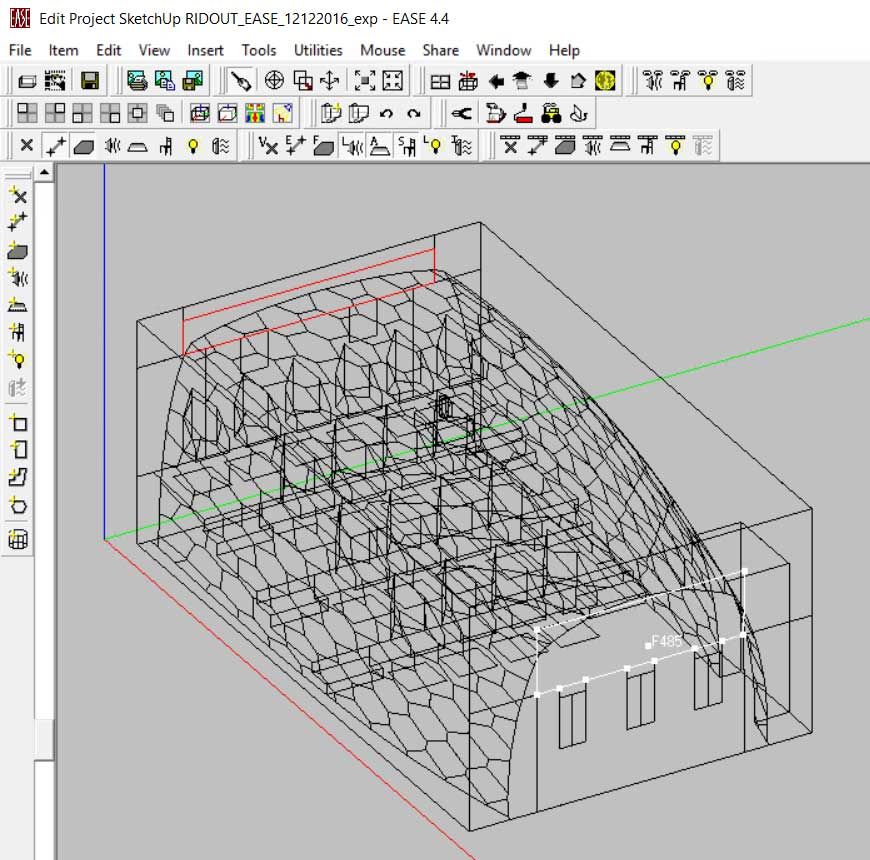Open the Window menu

pyautogui.click(x=504, y=50)
